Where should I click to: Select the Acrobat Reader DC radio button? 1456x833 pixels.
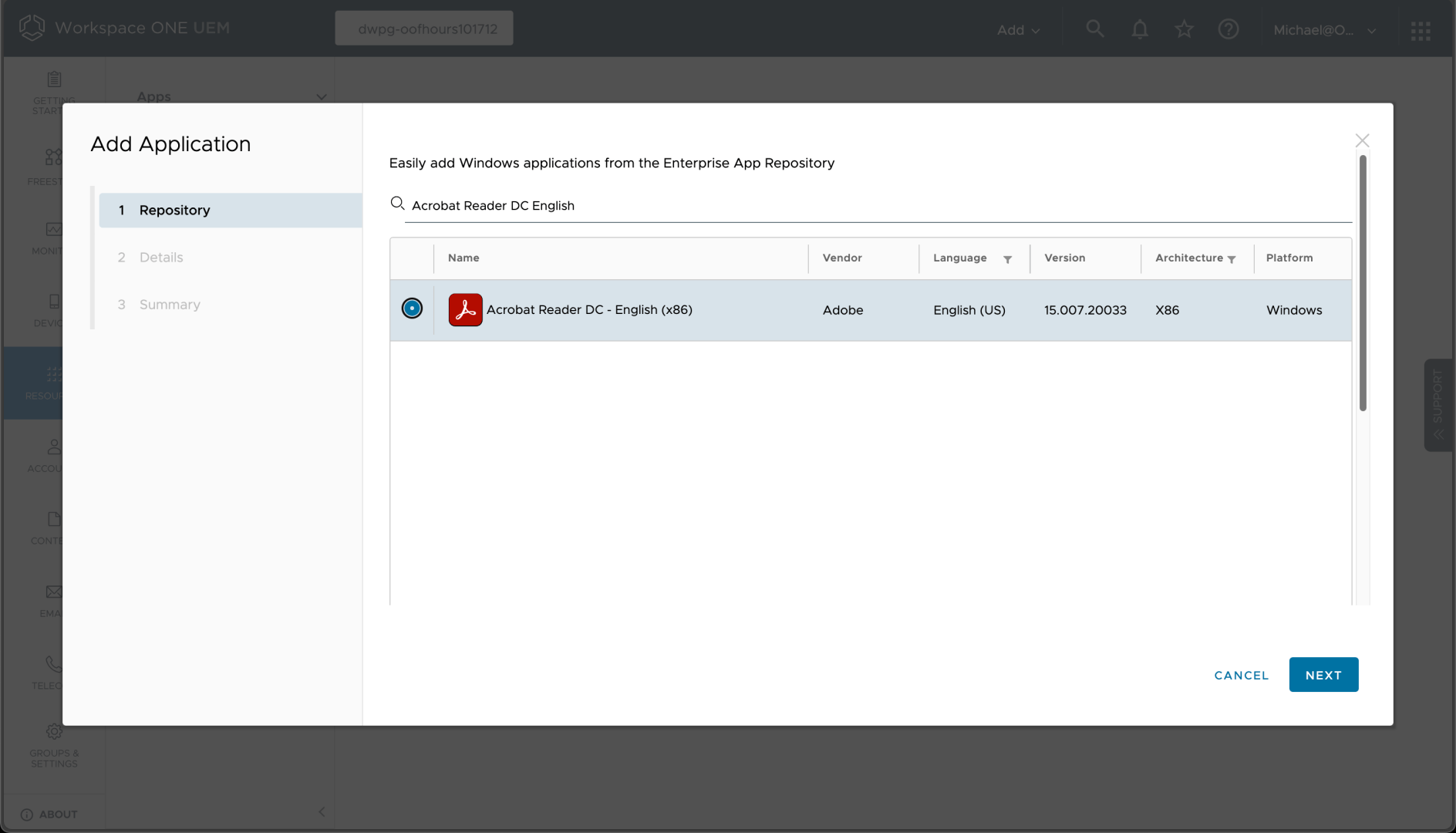(412, 309)
